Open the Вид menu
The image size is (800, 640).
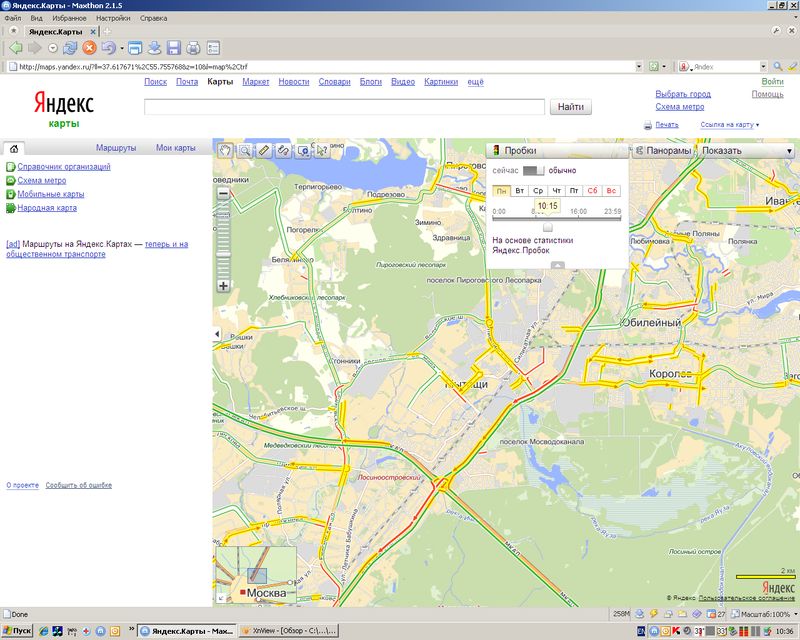(x=36, y=18)
